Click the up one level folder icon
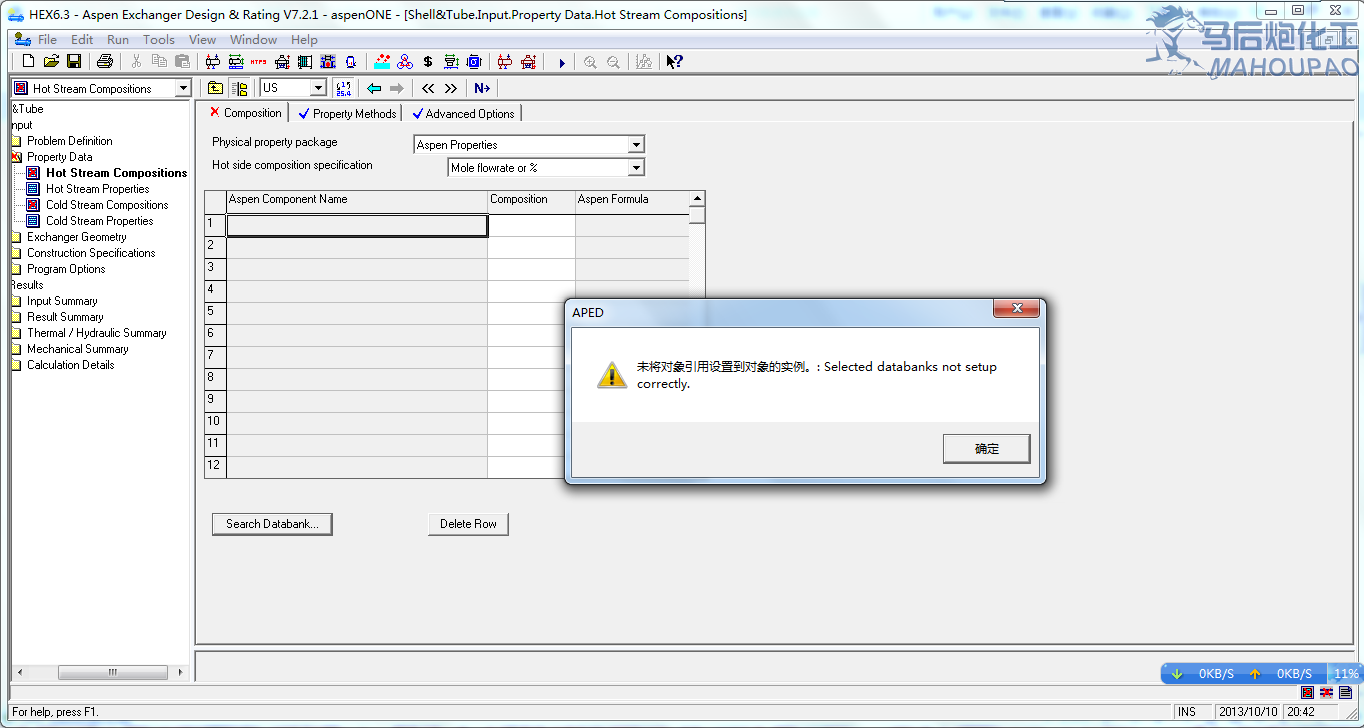Viewport: 1364px width, 728px height. click(215, 88)
